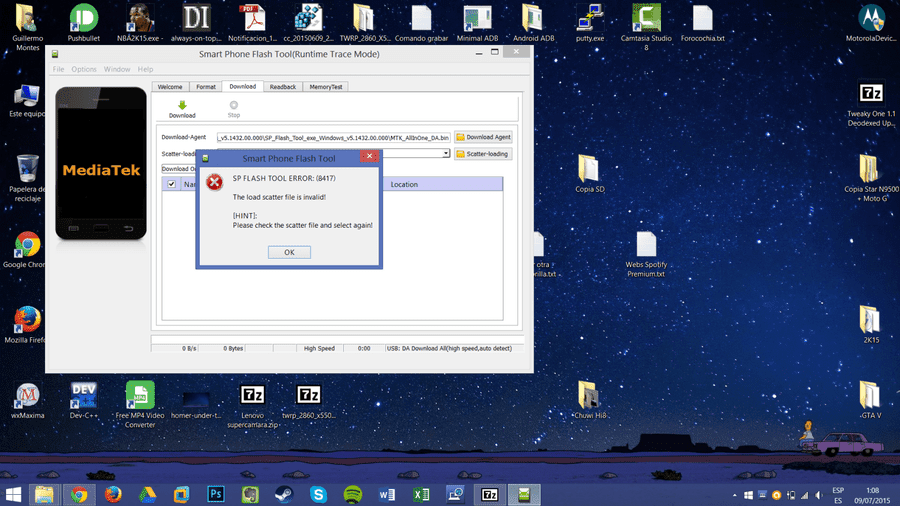Select the Pushbullet desktop icon

(x=84, y=23)
